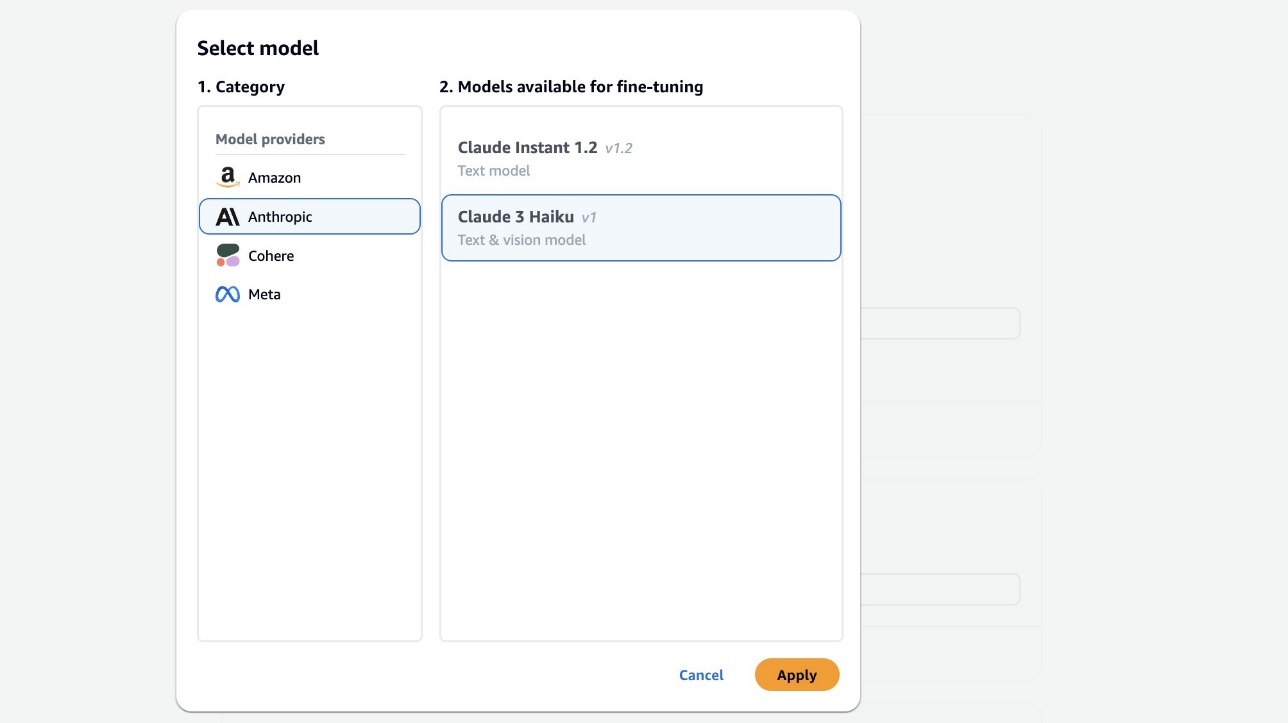This screenshot has width=1288, height=723.
Task: Select the Claude 3 Haiku model
Action: [x=516, y=217]
